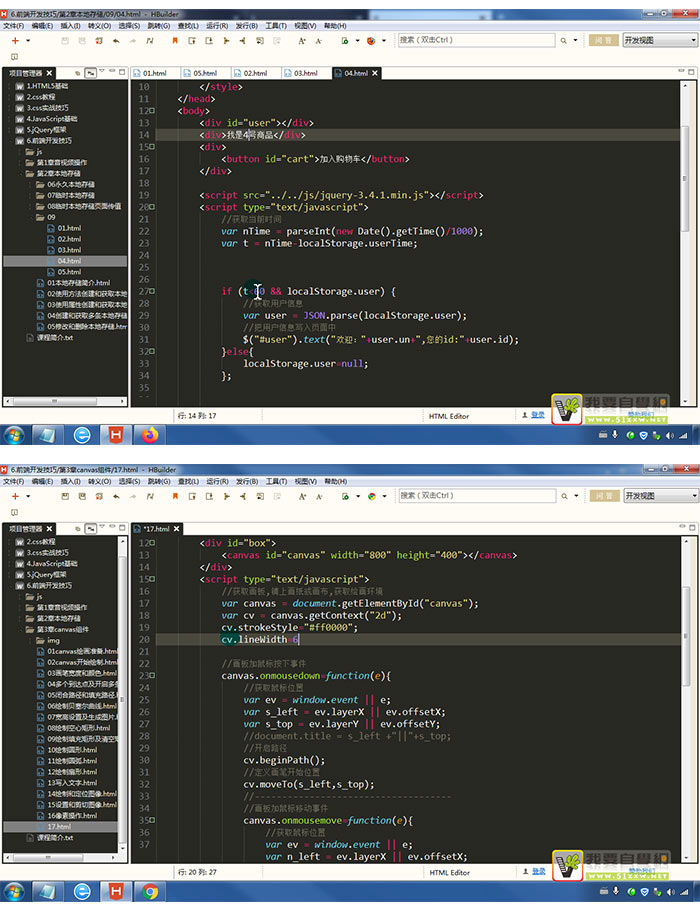Collapse code fold marker on line 20, top window

(x=152, y=206)
